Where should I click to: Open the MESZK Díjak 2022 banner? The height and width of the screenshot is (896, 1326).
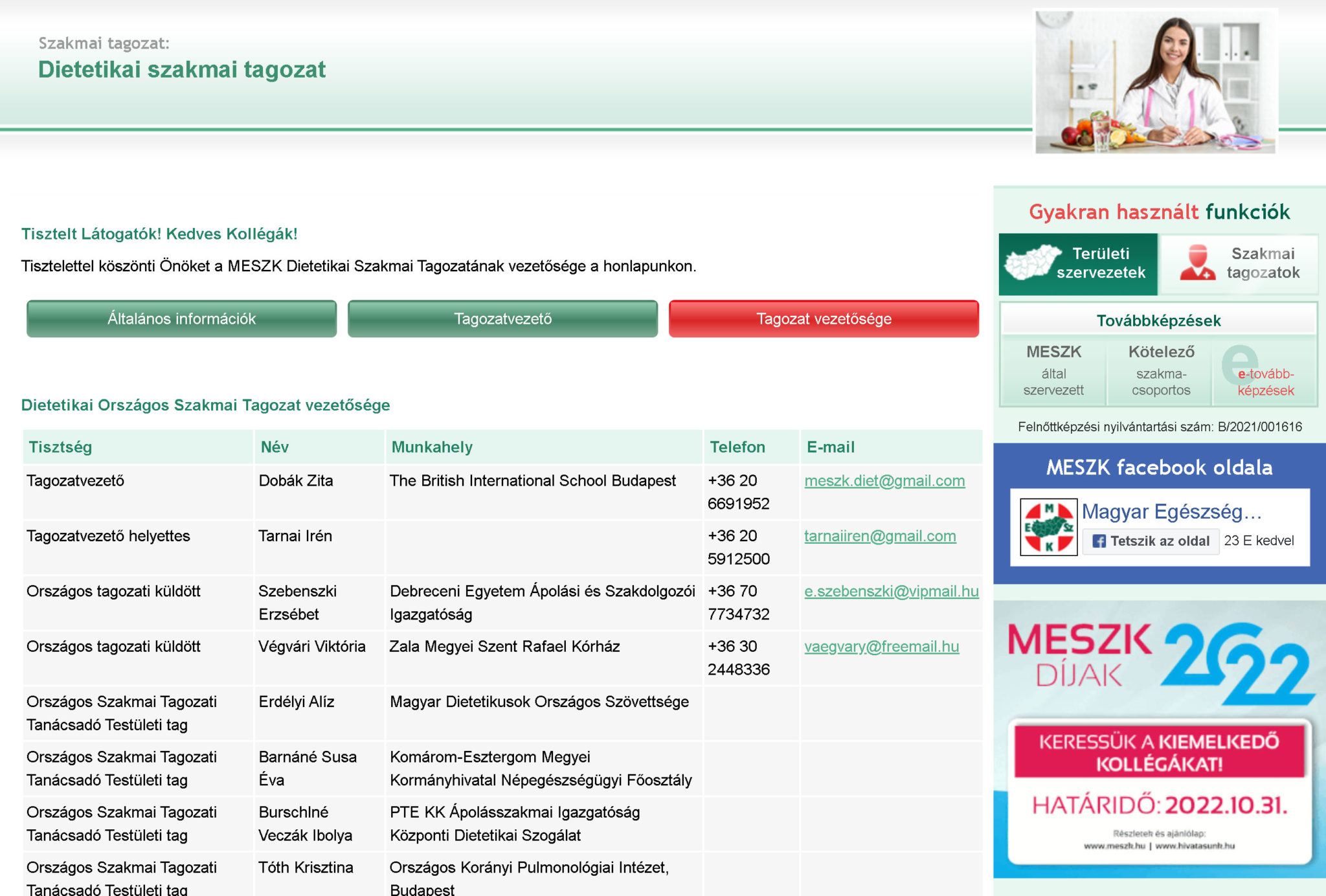click(x=1159, y=739)
